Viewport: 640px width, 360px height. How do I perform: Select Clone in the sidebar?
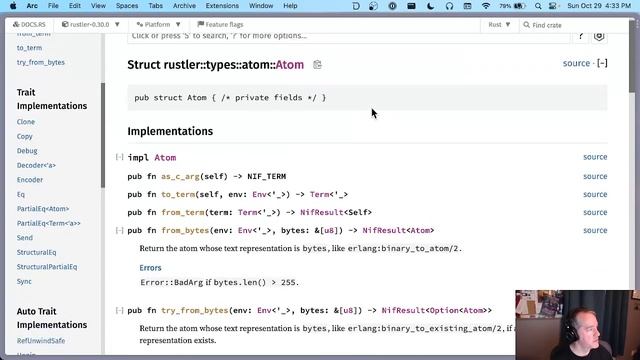[x=26, y=122]
